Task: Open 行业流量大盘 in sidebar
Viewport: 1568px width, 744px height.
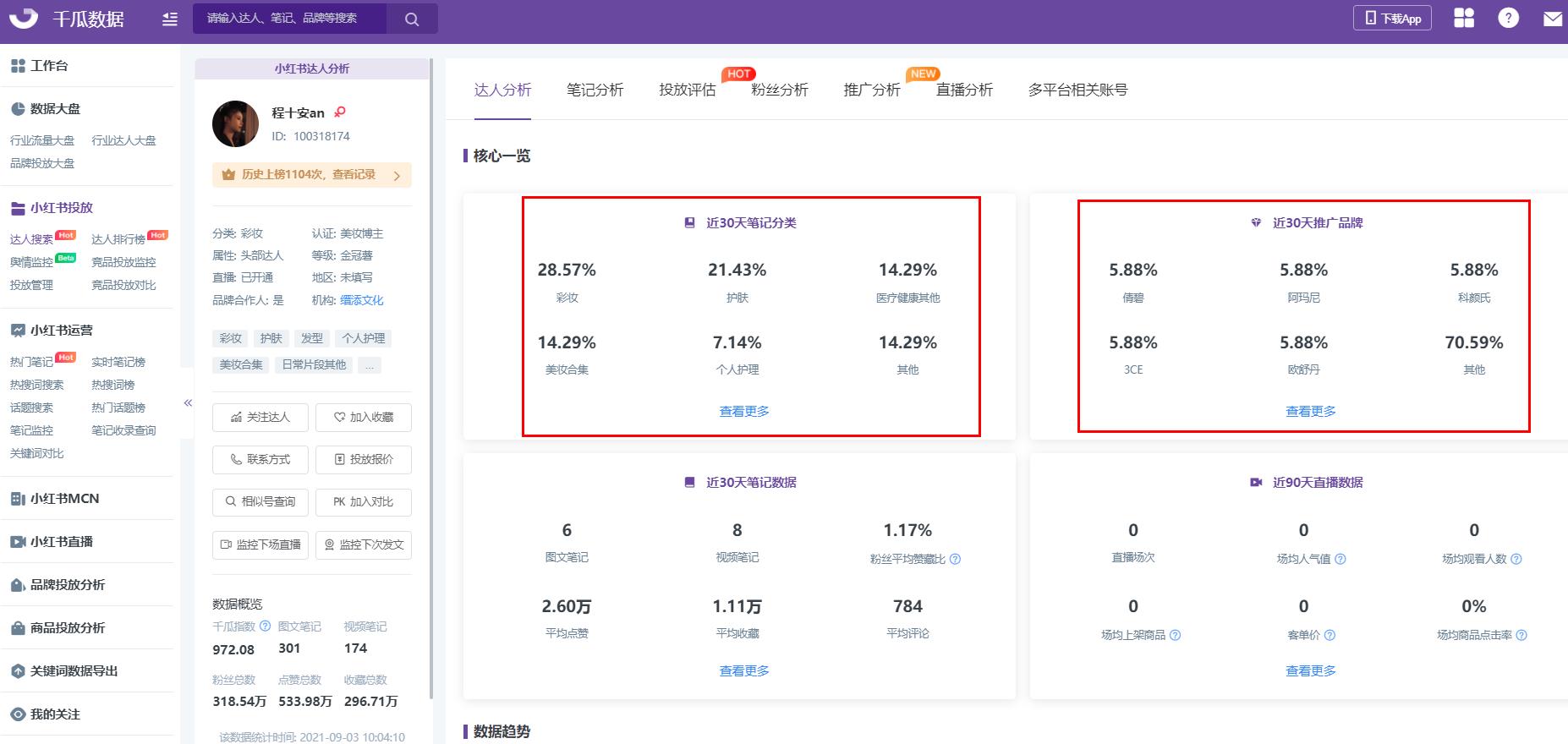Action: click(x=42, y=140)
